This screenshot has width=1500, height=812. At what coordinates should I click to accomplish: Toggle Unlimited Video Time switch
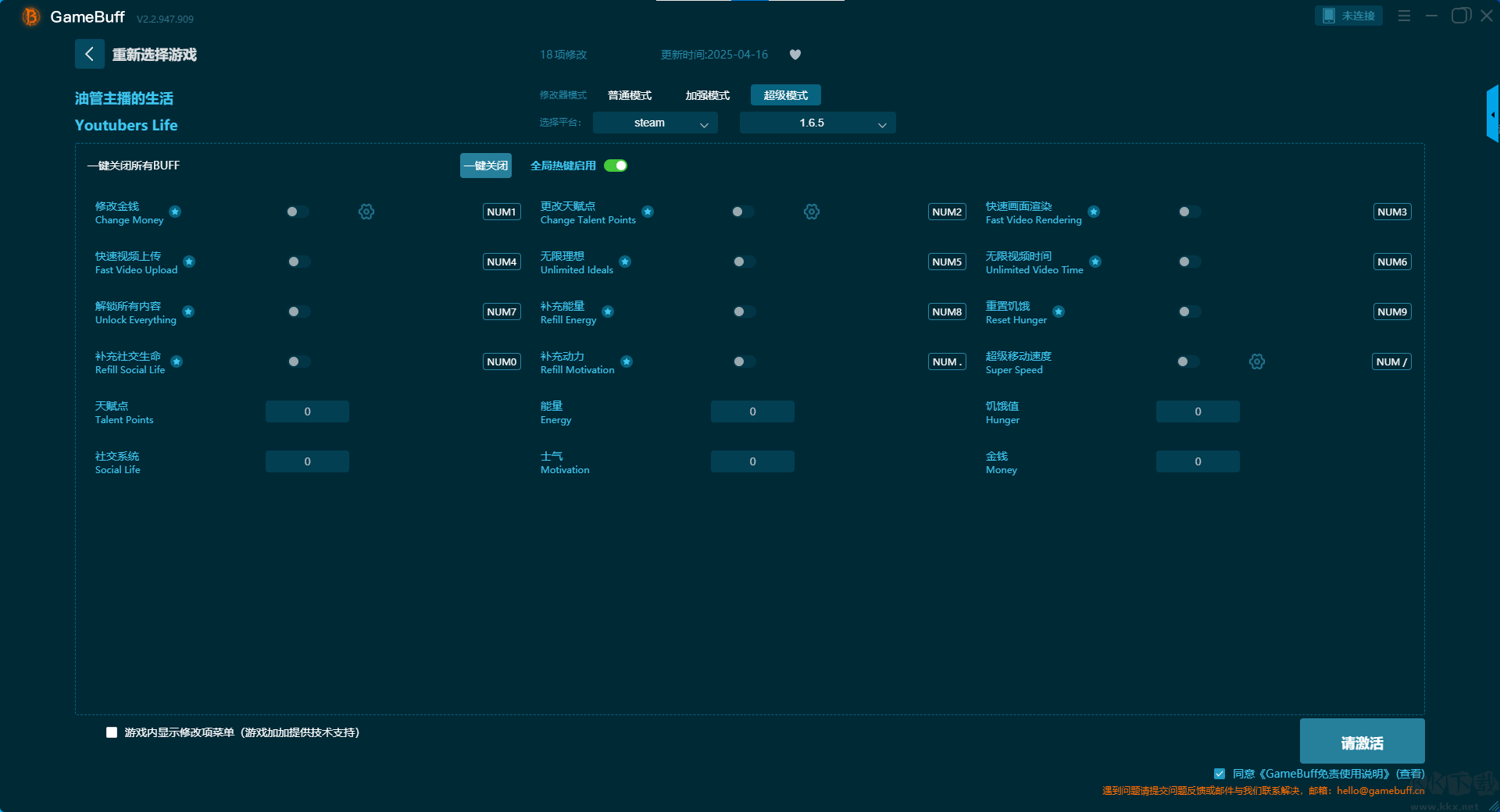pos(1189,262)
